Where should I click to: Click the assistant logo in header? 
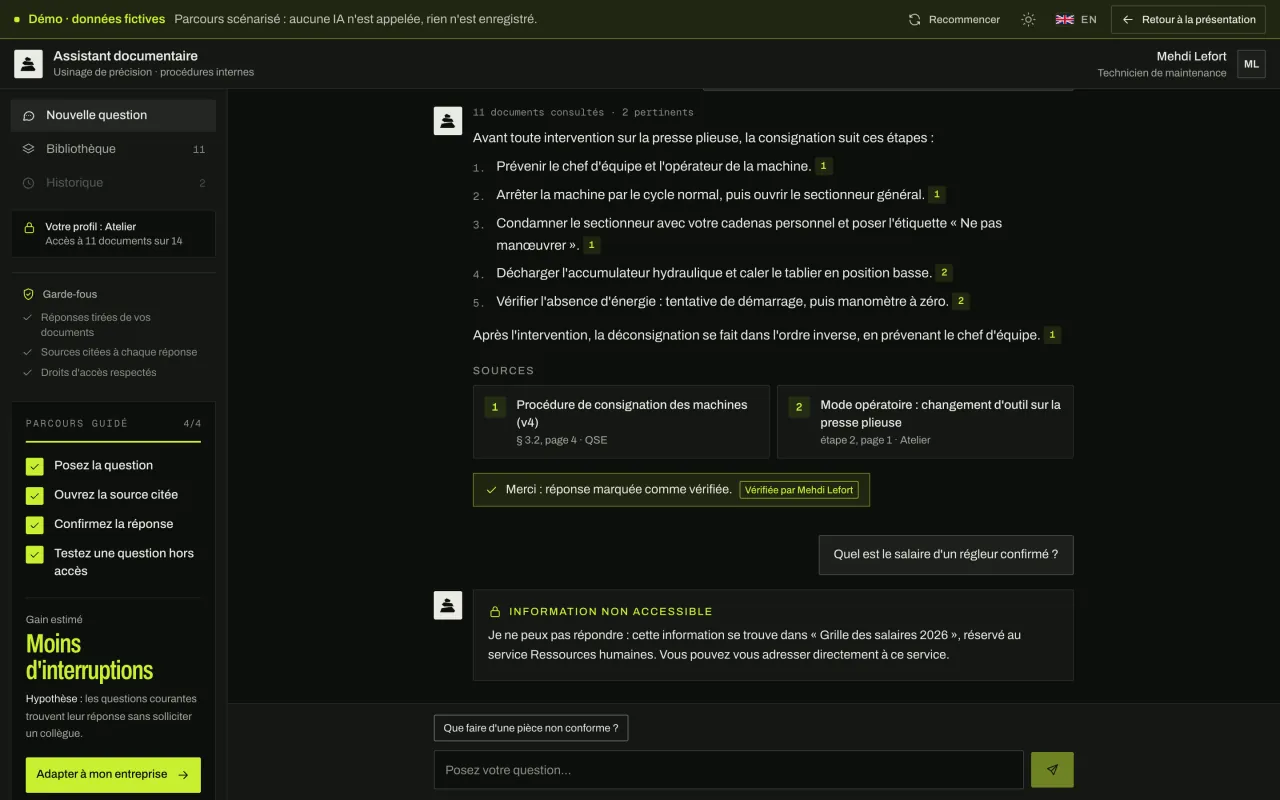pos(28,64)
